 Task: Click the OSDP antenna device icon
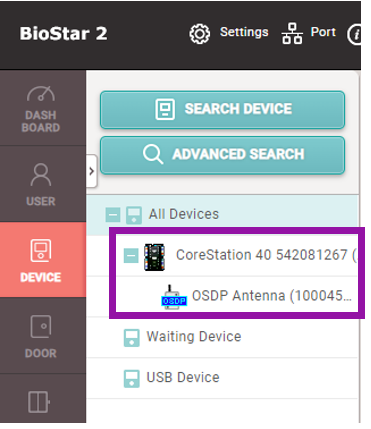[174, 297]
